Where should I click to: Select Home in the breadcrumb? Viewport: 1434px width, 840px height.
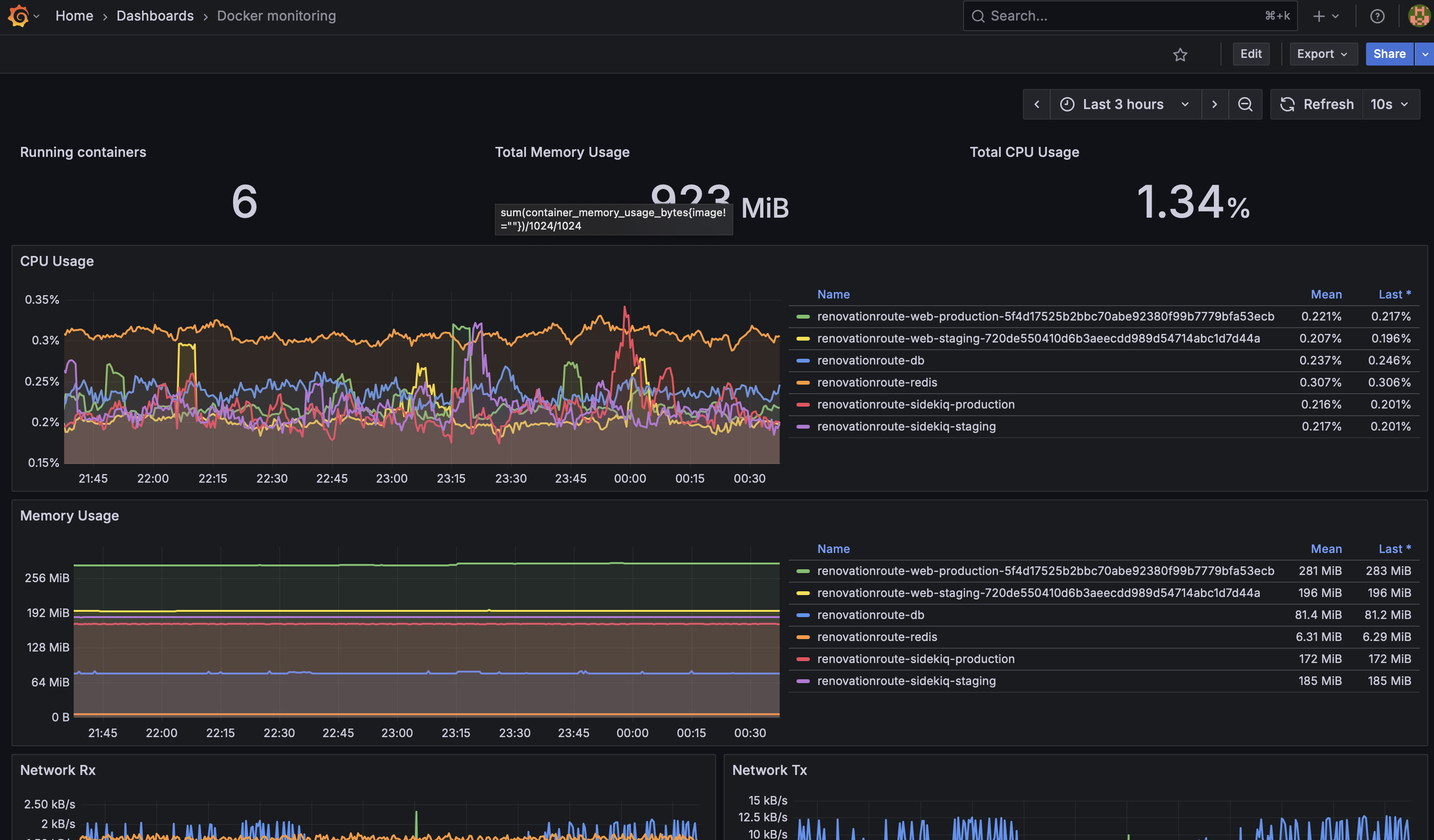coord(74,15)
